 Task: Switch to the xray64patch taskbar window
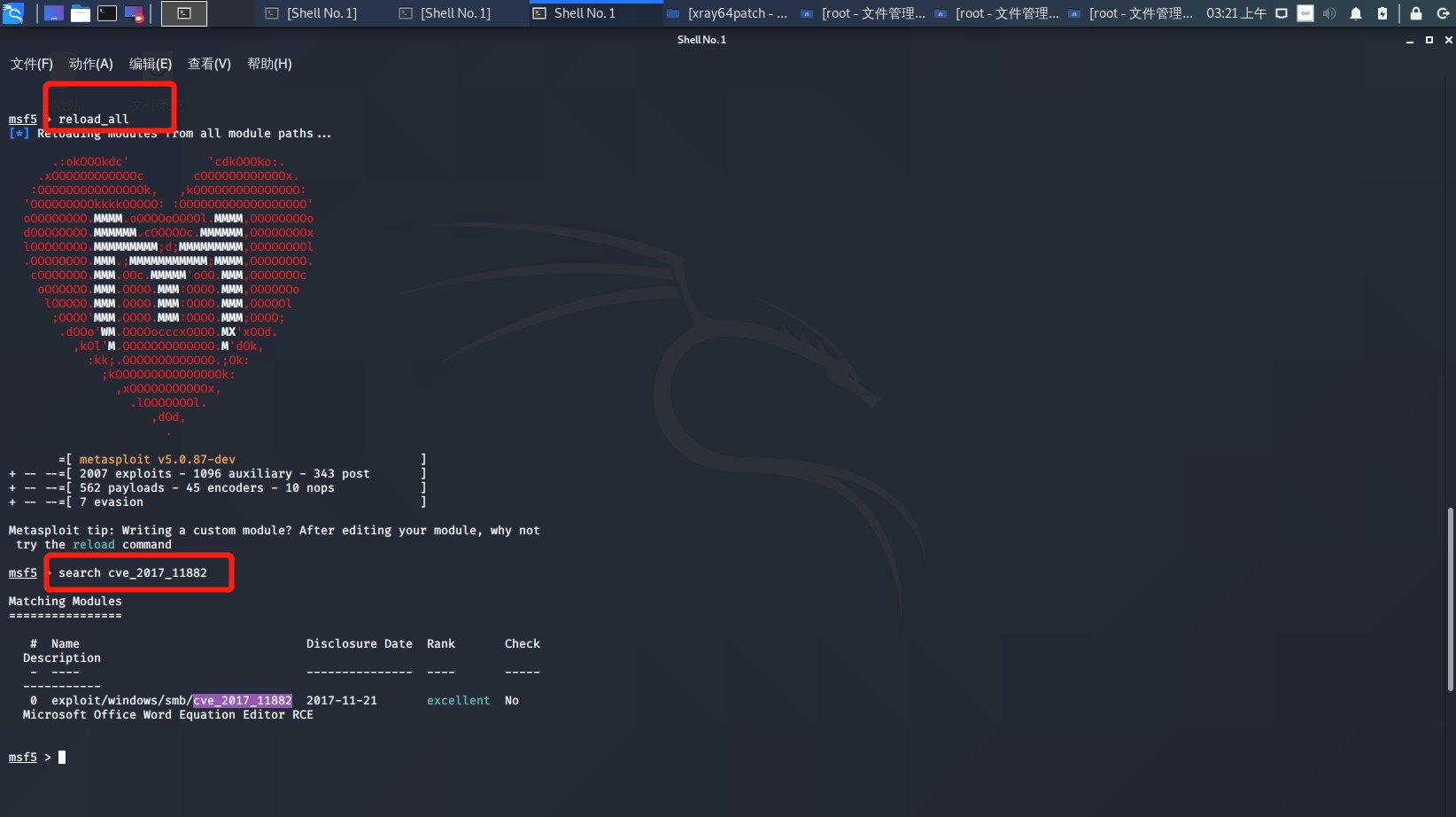click(x=729, y=13)
